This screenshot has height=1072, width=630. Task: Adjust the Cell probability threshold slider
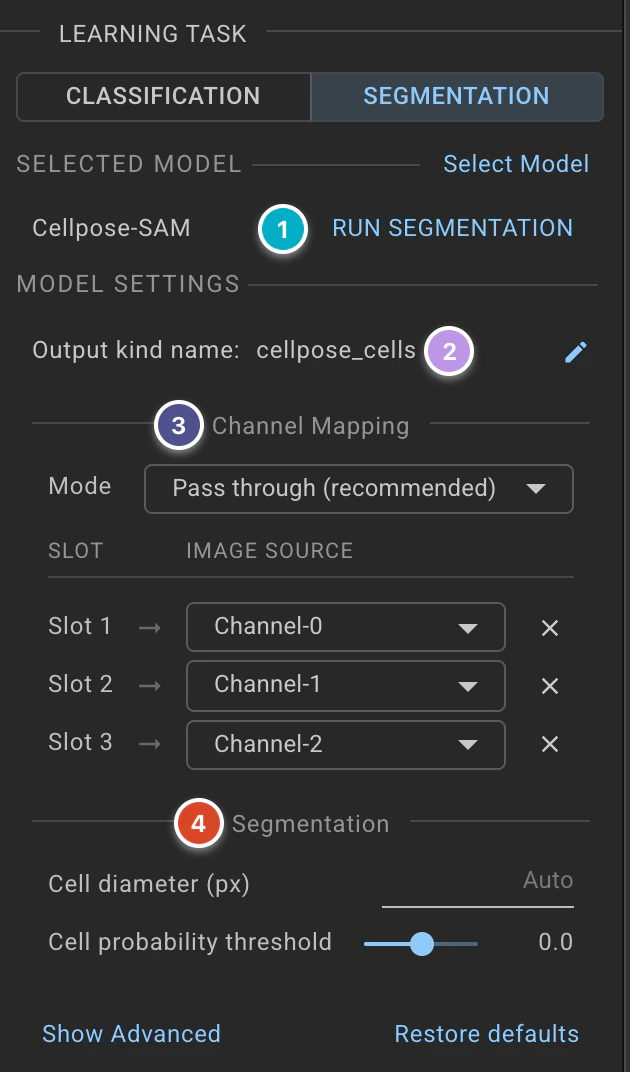tap(421, 944)
